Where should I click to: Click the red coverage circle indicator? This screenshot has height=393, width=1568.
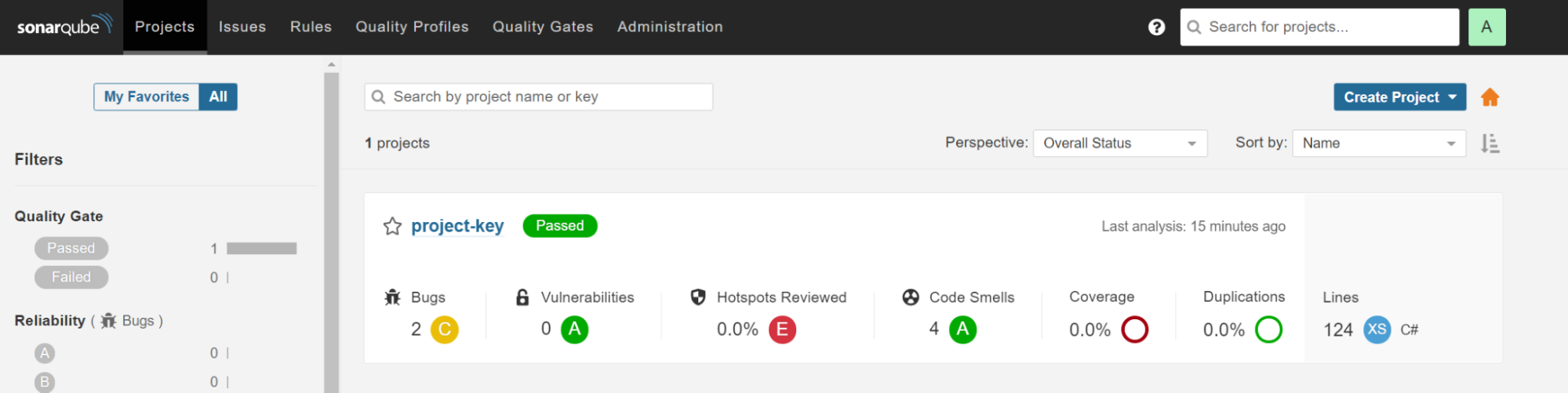pos(1134,329)
